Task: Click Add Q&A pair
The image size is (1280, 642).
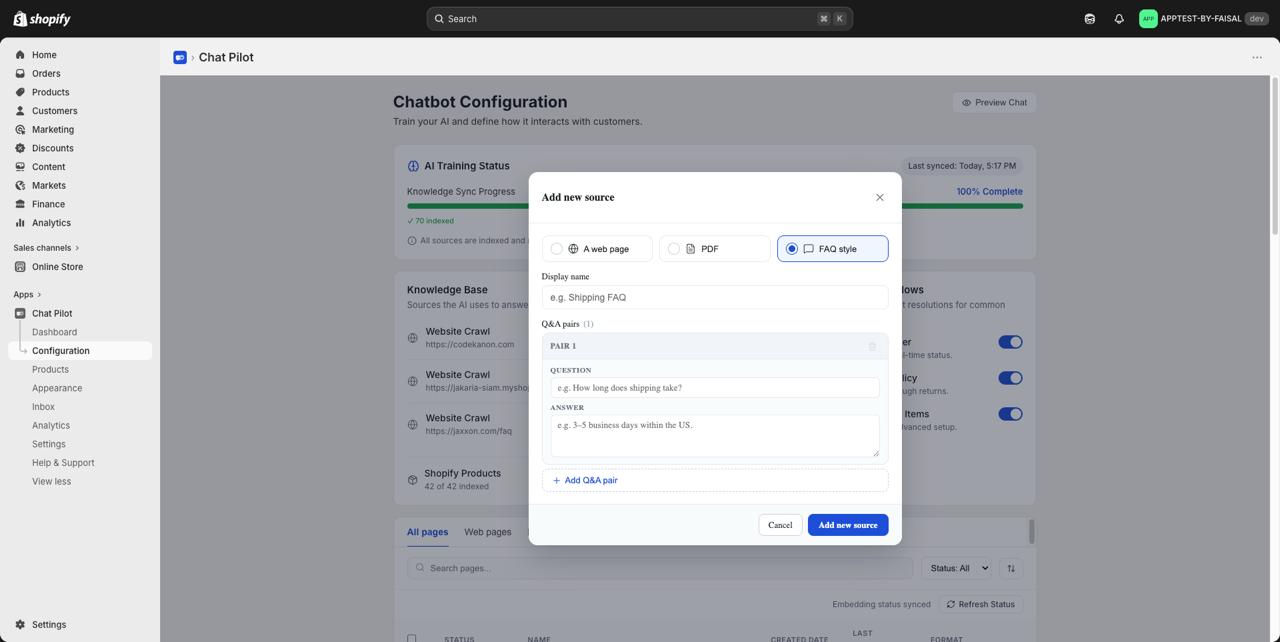Action: tap(715, 481)
